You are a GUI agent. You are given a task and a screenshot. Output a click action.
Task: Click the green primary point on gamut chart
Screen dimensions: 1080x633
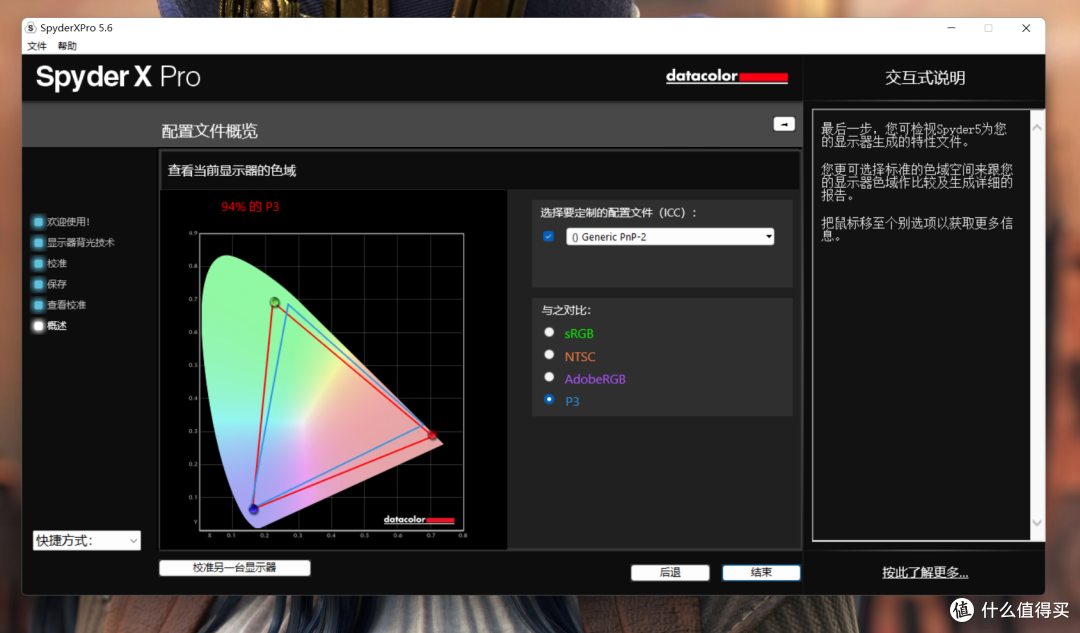click(x=275, y=302)
